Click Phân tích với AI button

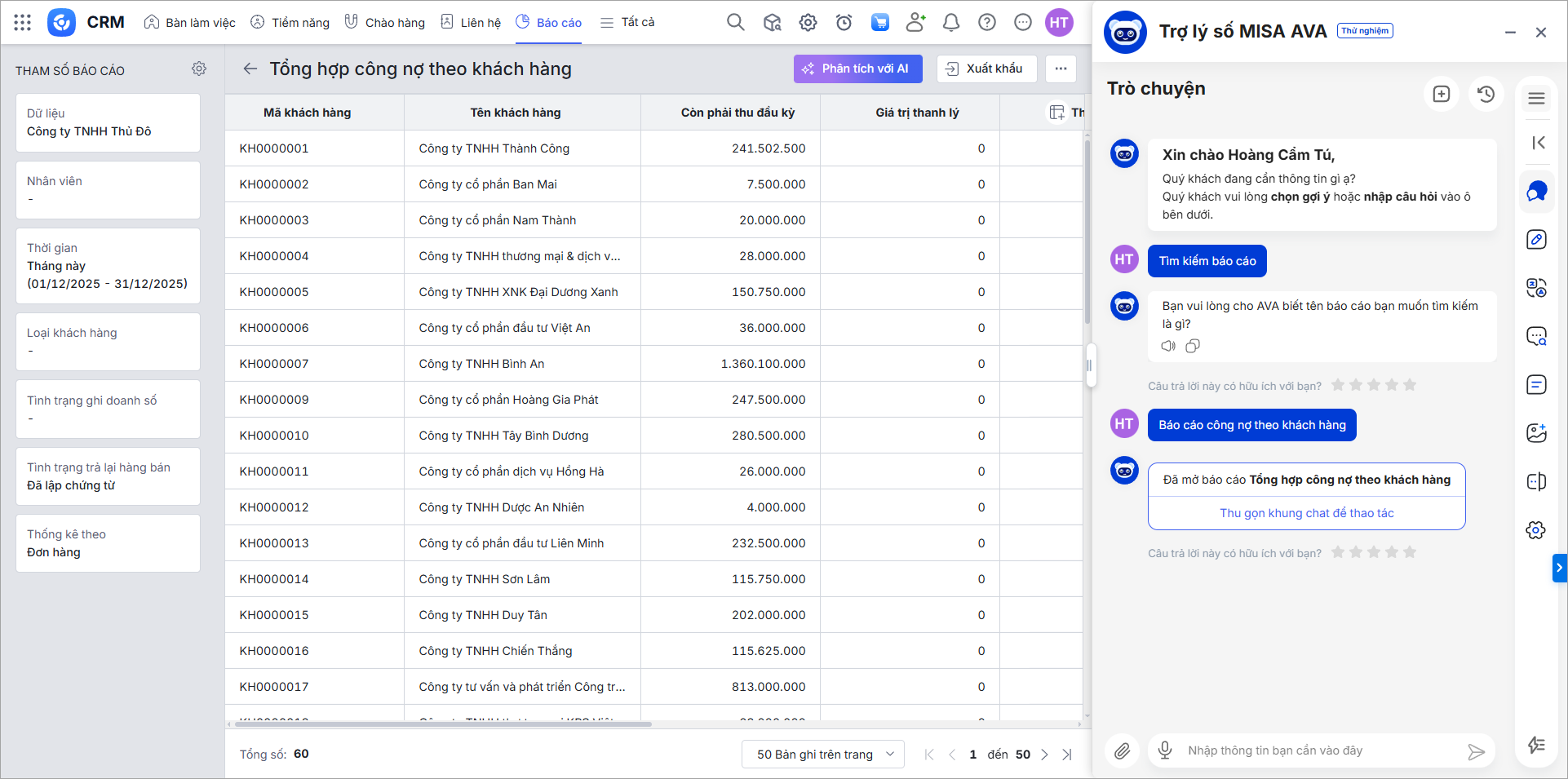click(x=857, y=69)
